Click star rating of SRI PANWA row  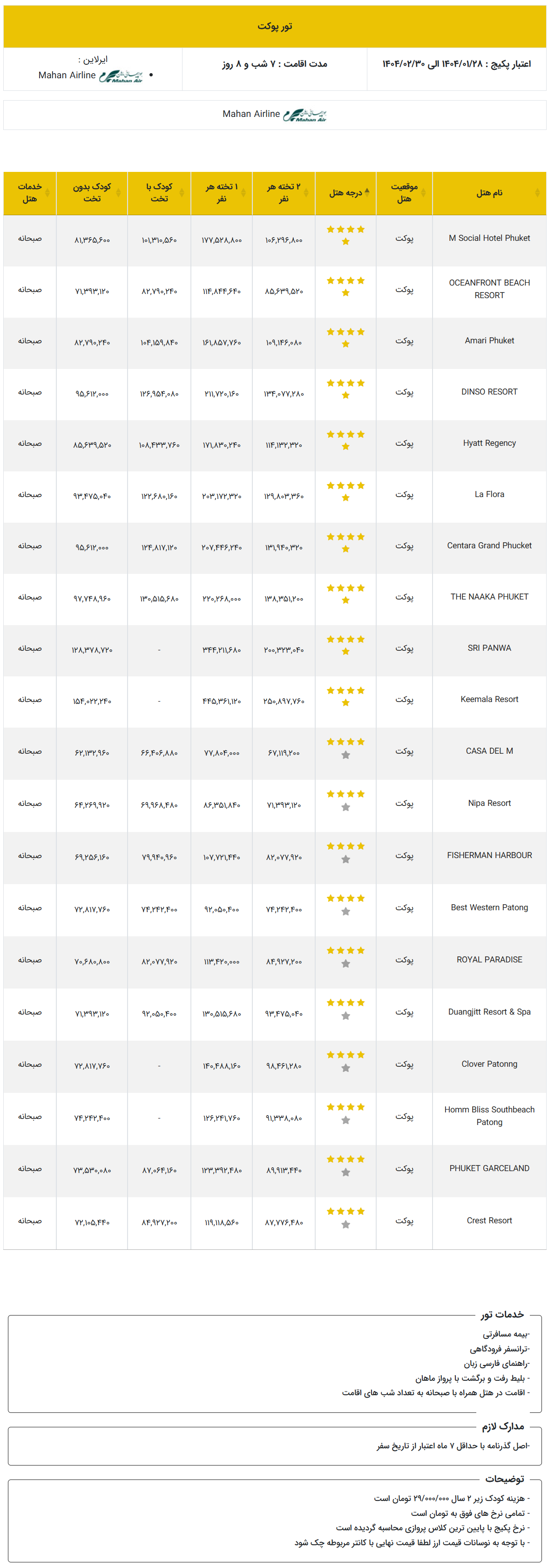[x=345, y=645]
